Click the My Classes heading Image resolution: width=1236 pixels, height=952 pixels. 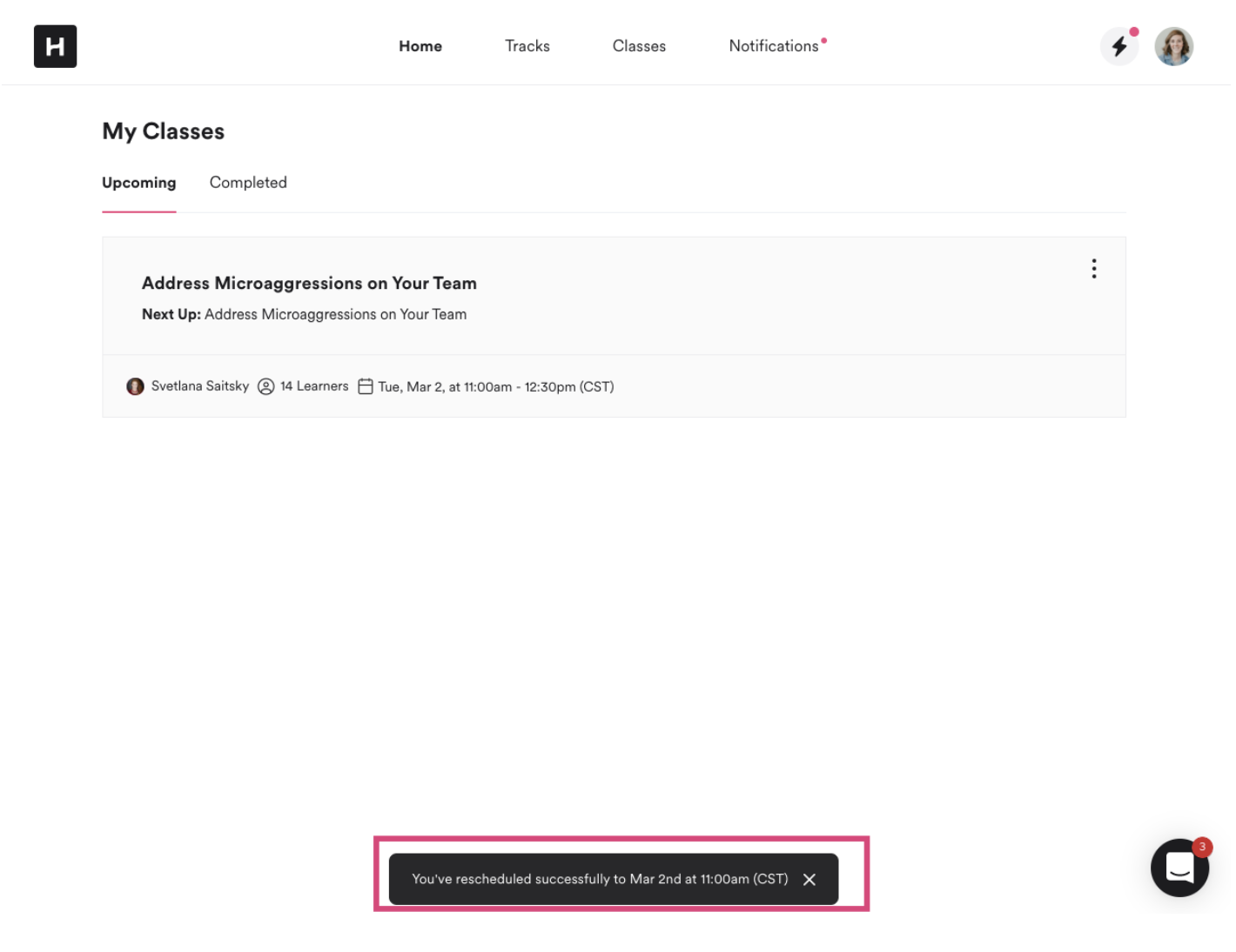click(164, 131)
